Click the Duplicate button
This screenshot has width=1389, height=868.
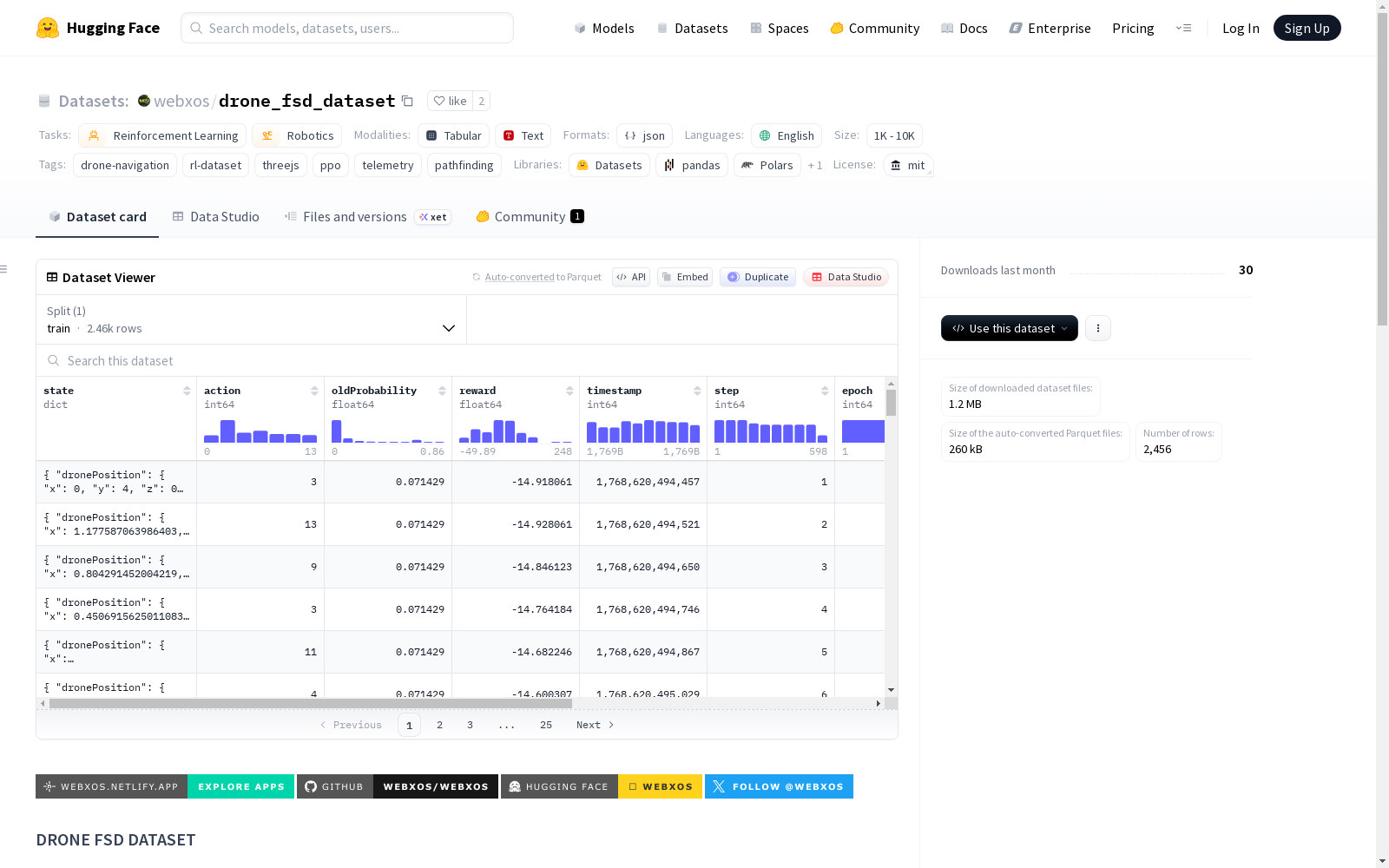pos(758,277)
